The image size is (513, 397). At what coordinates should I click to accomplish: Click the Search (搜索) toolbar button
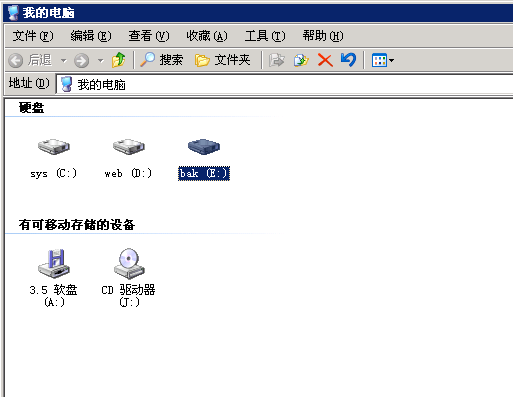tap(161, 60)
